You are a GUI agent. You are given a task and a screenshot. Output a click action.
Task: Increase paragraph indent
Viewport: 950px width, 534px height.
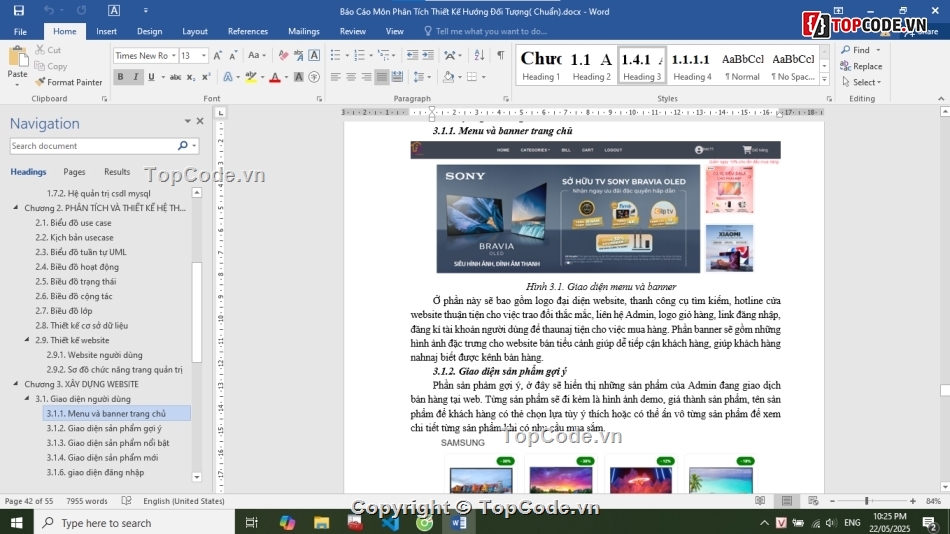click(x=428, y=55)
